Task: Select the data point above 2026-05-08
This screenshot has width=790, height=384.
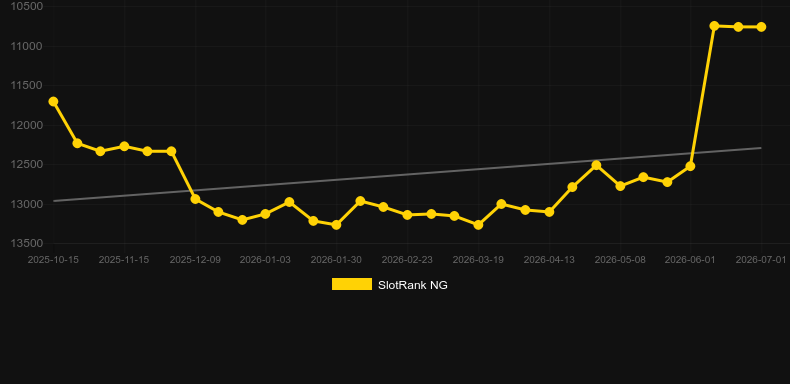Action: [x=620, y=186]
